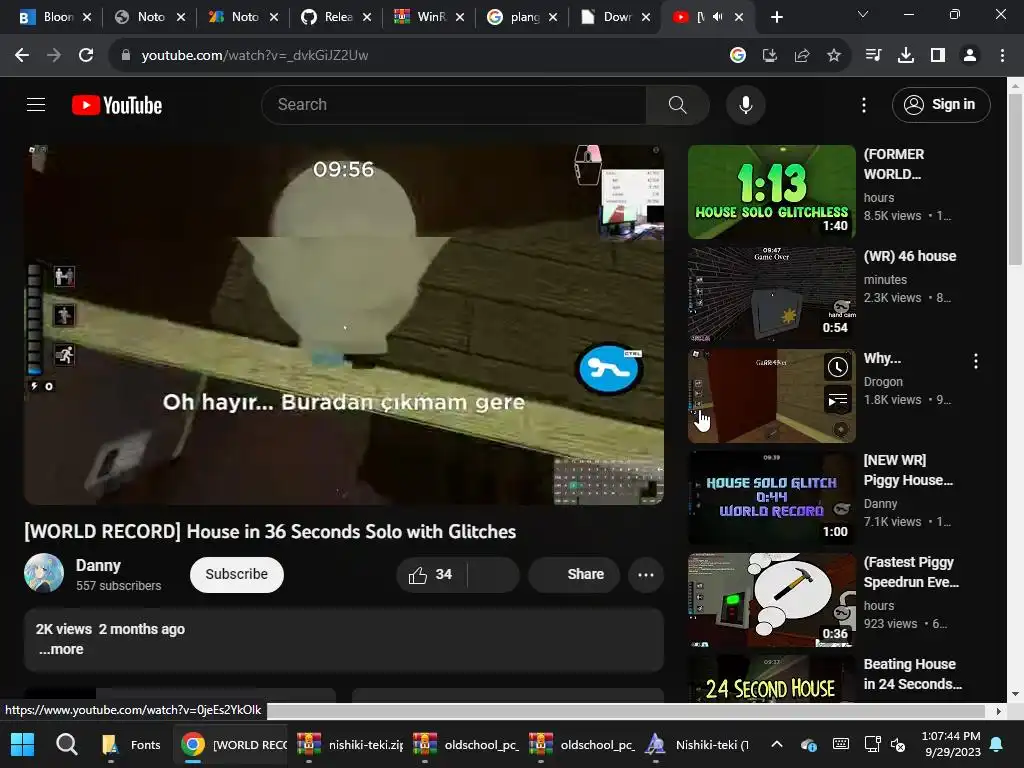1024x768 pixels.
Task: Open the Fonts folder in taskbar
Action: 131,744
